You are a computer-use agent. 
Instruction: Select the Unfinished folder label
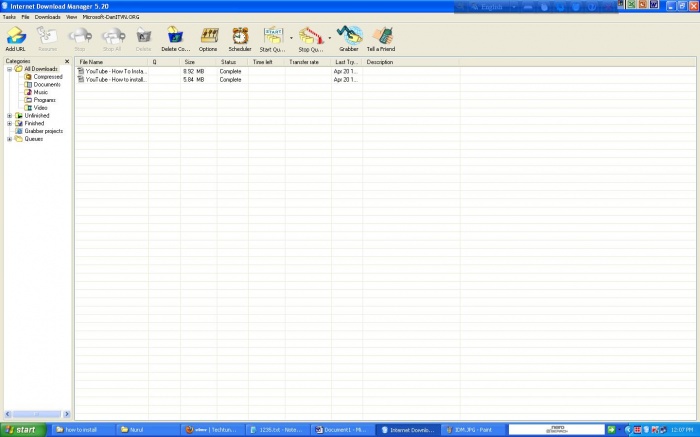click(37, 116)
